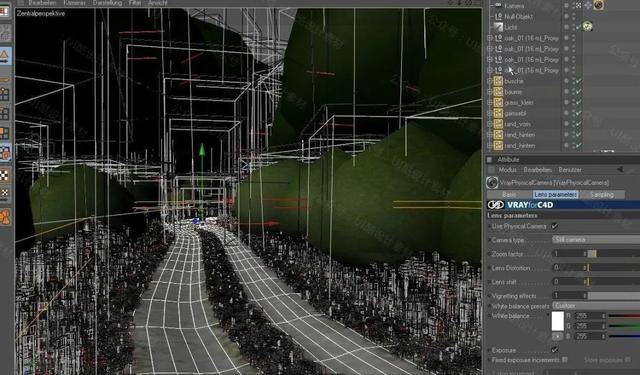Select the small checkerboard texture axis tool

[x=4, y=193]
